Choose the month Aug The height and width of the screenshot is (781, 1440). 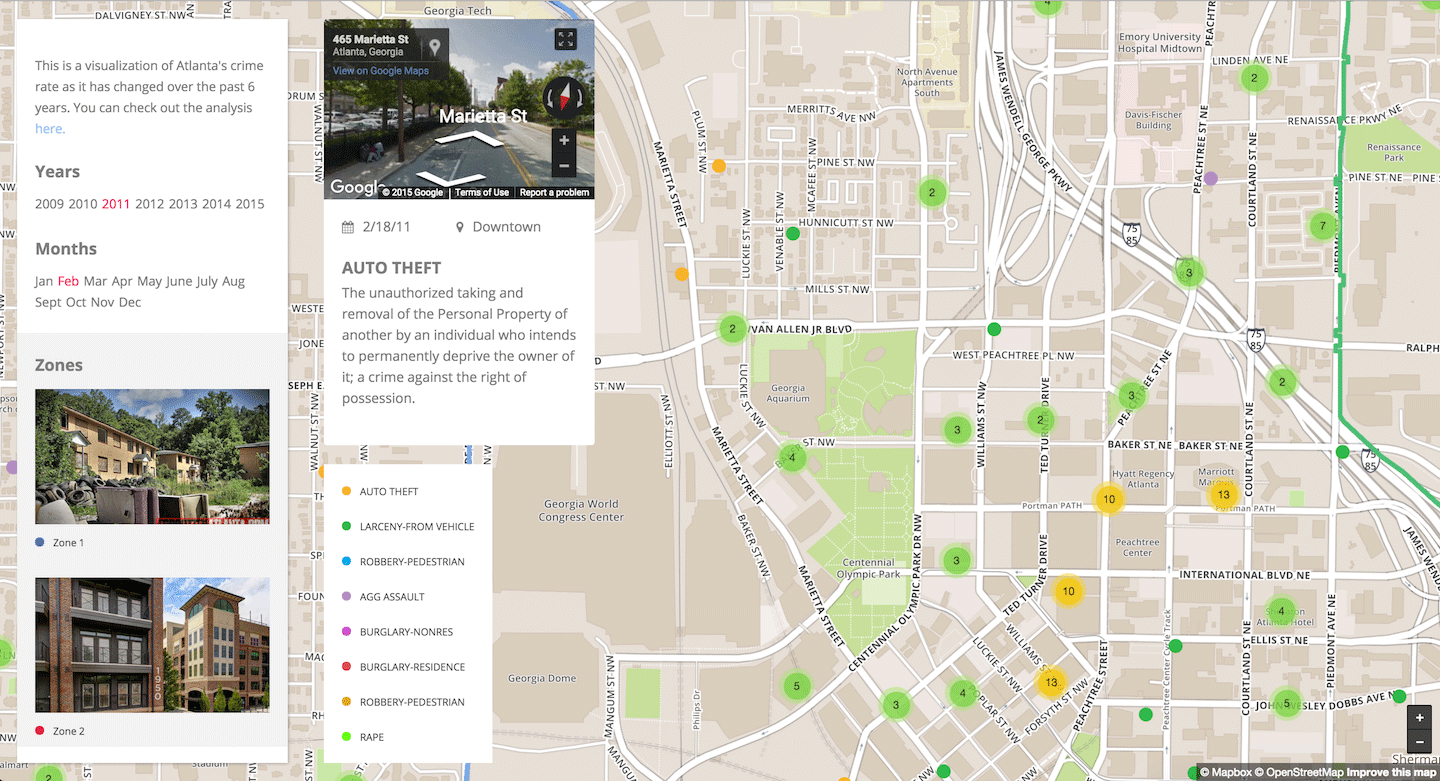(233, 281)
